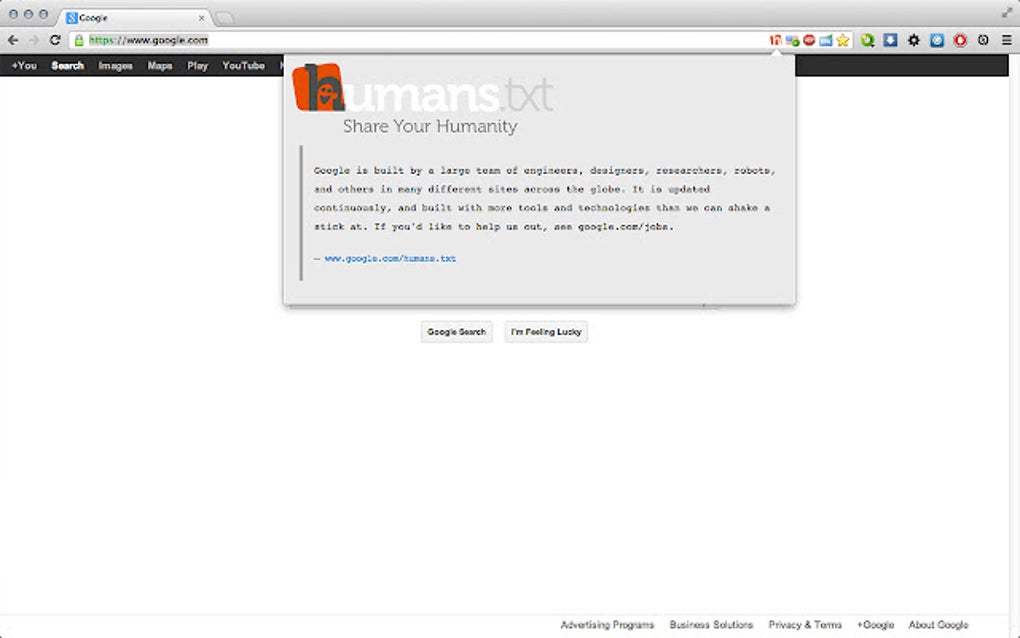Click the red Opera-style extension icon
This screenshot has width=1020, height=638.
(959, 40)
